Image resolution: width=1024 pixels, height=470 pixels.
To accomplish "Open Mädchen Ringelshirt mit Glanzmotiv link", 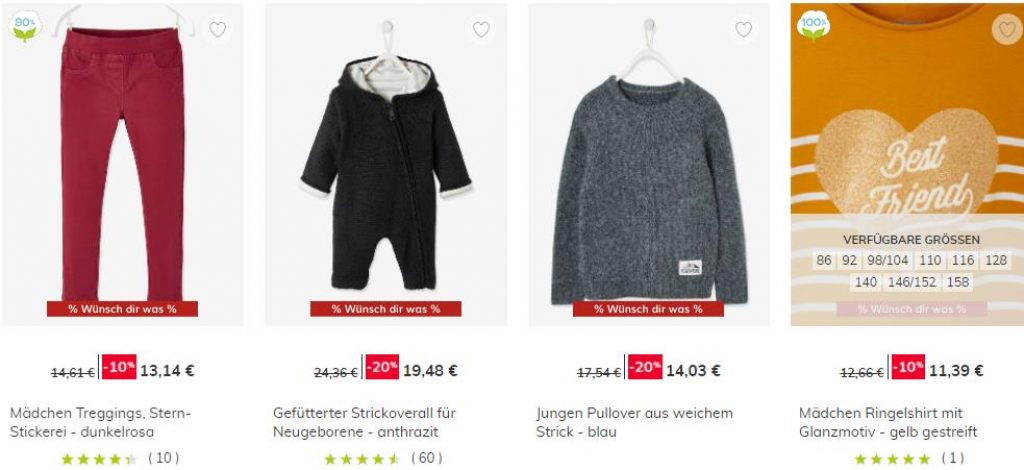I will (888, 422).
